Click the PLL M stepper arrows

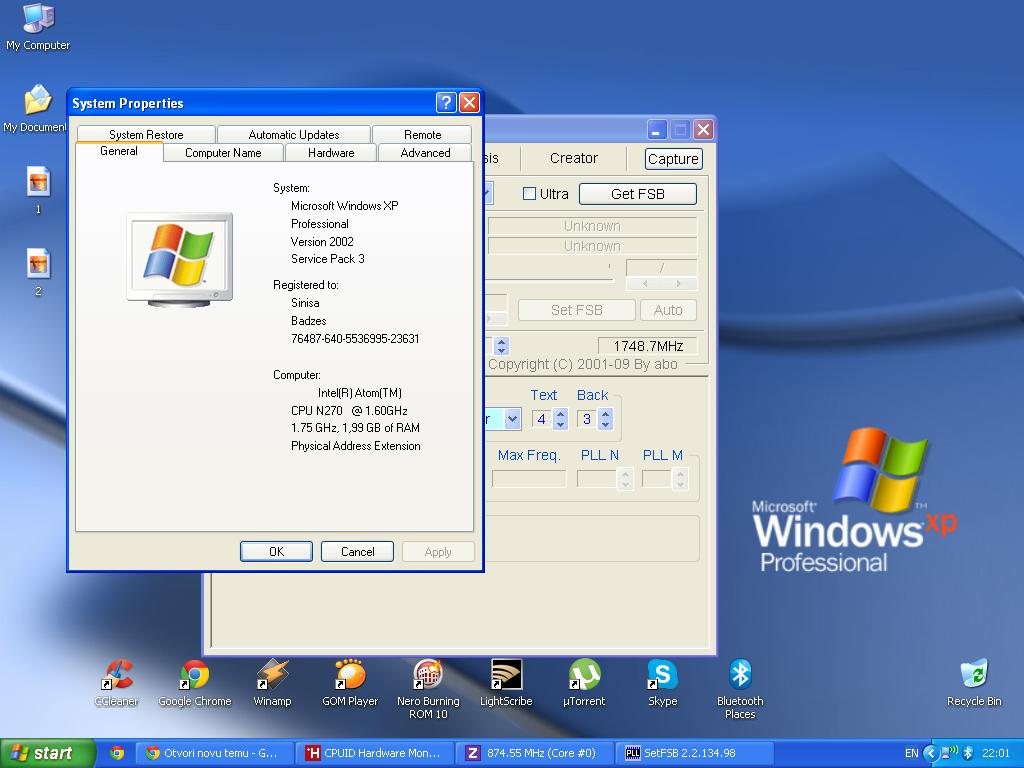point(680,479)
